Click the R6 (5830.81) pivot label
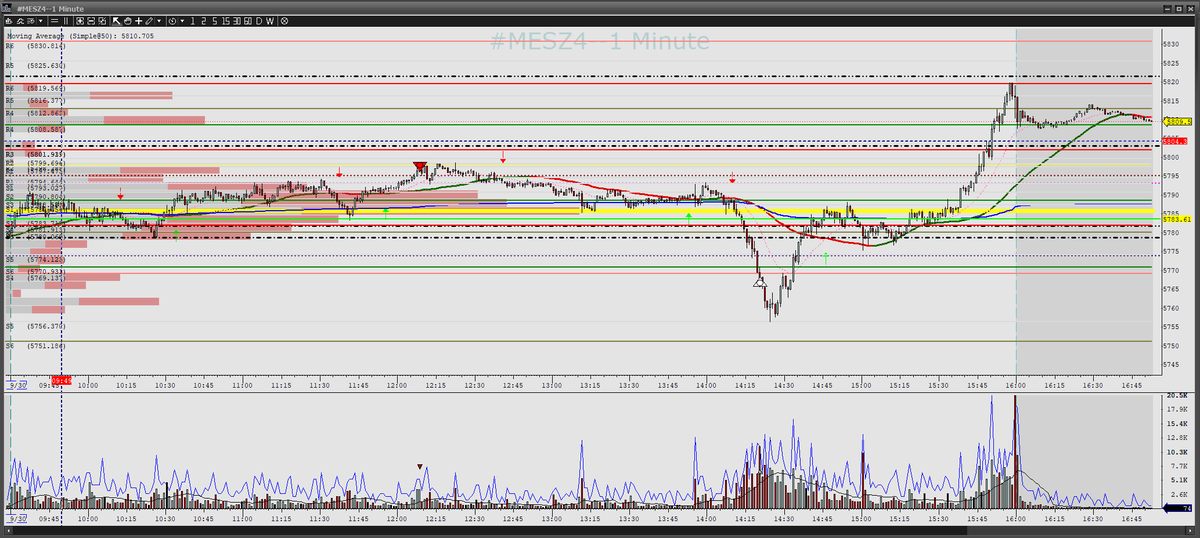Image resolution: width=1200 pixels, height=538 pixels. 35,46
